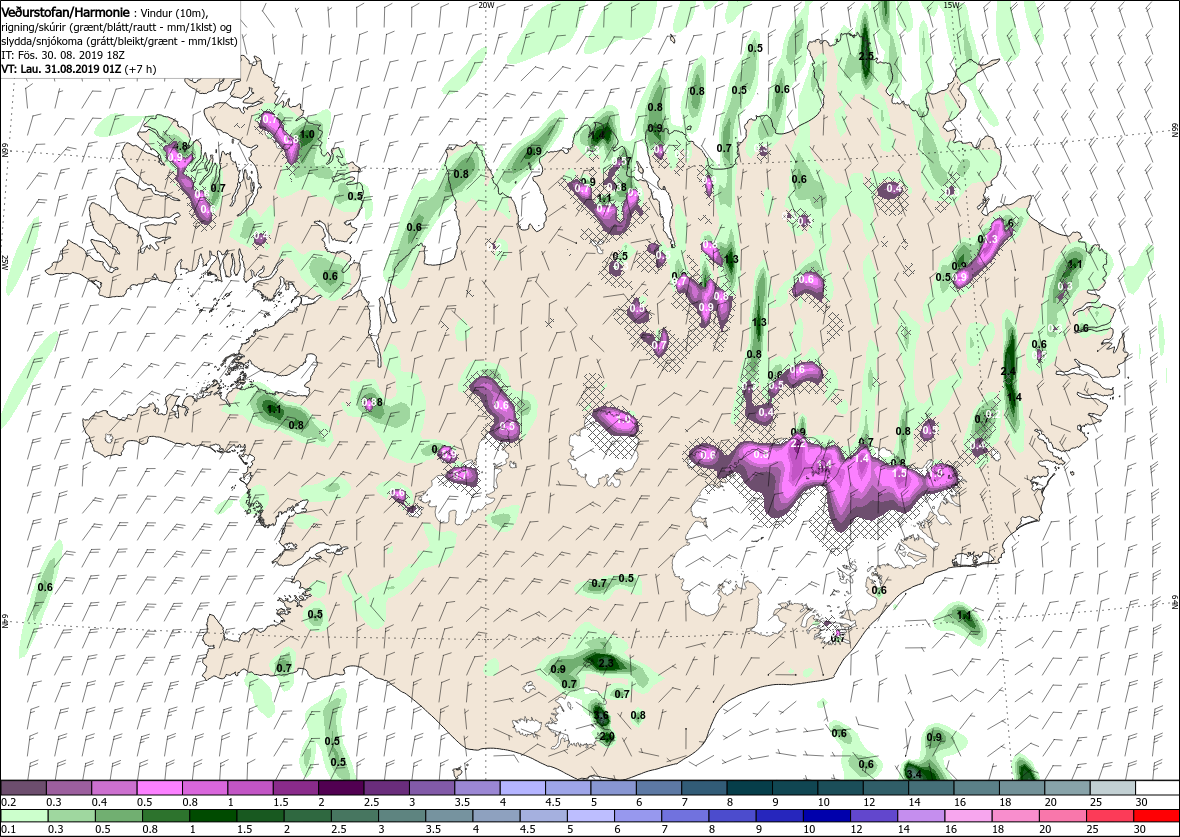Click the Veðurstofan/Harmonie title text

click(x=66, y=13)
